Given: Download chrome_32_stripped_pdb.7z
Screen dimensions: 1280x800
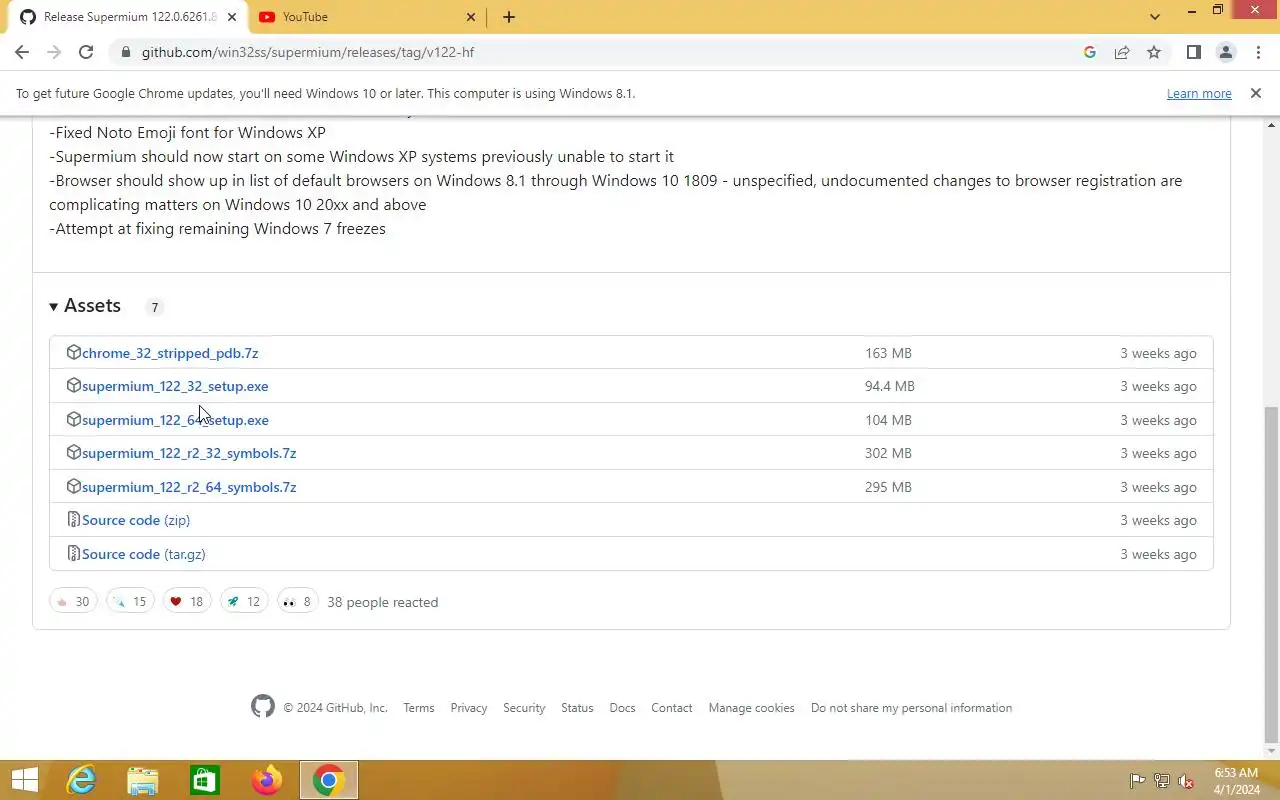Looking at the screenshot, I should [x=170, y=353].
